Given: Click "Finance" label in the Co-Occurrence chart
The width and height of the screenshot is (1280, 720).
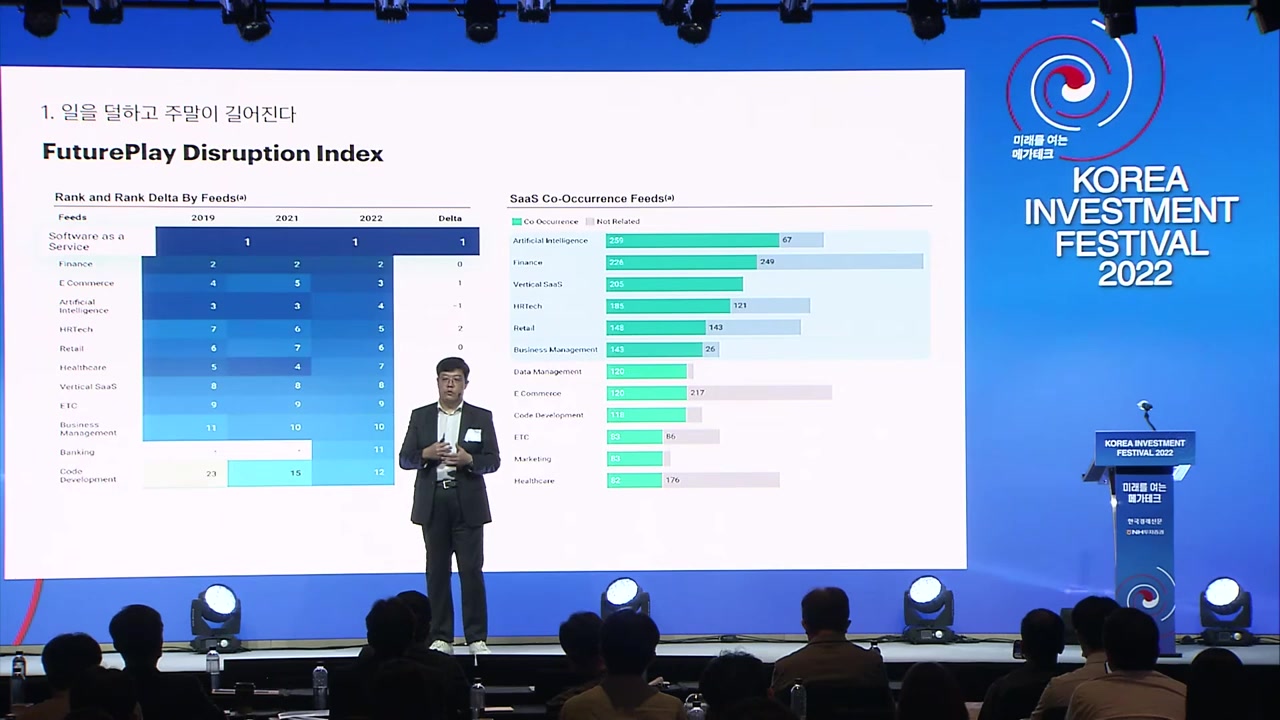Looking at the screenshot, I should (528, 262).
